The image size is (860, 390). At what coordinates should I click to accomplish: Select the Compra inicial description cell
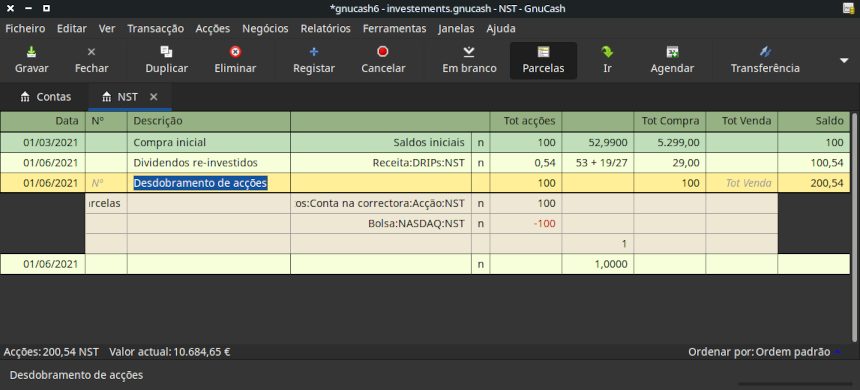[209, 143]
